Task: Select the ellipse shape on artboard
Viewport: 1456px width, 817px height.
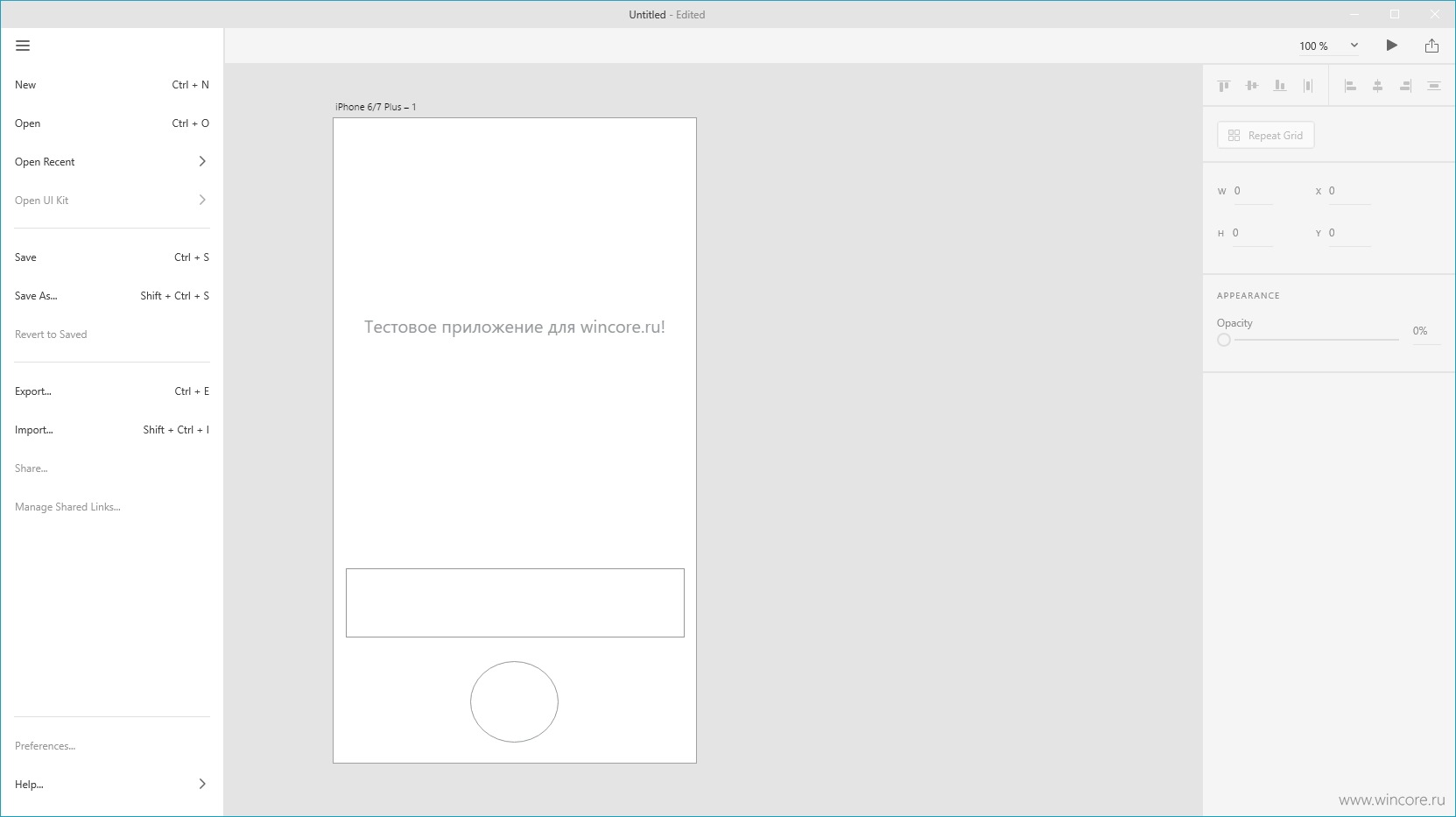Action: point(514,701)
